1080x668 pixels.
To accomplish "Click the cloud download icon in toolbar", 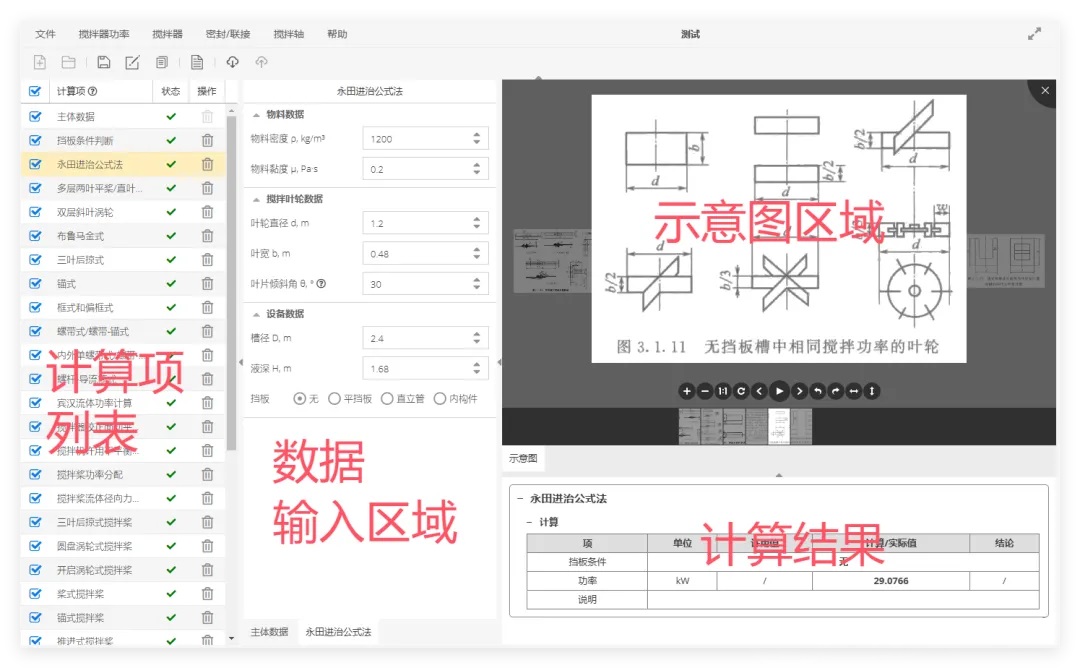I will point(232,62).
